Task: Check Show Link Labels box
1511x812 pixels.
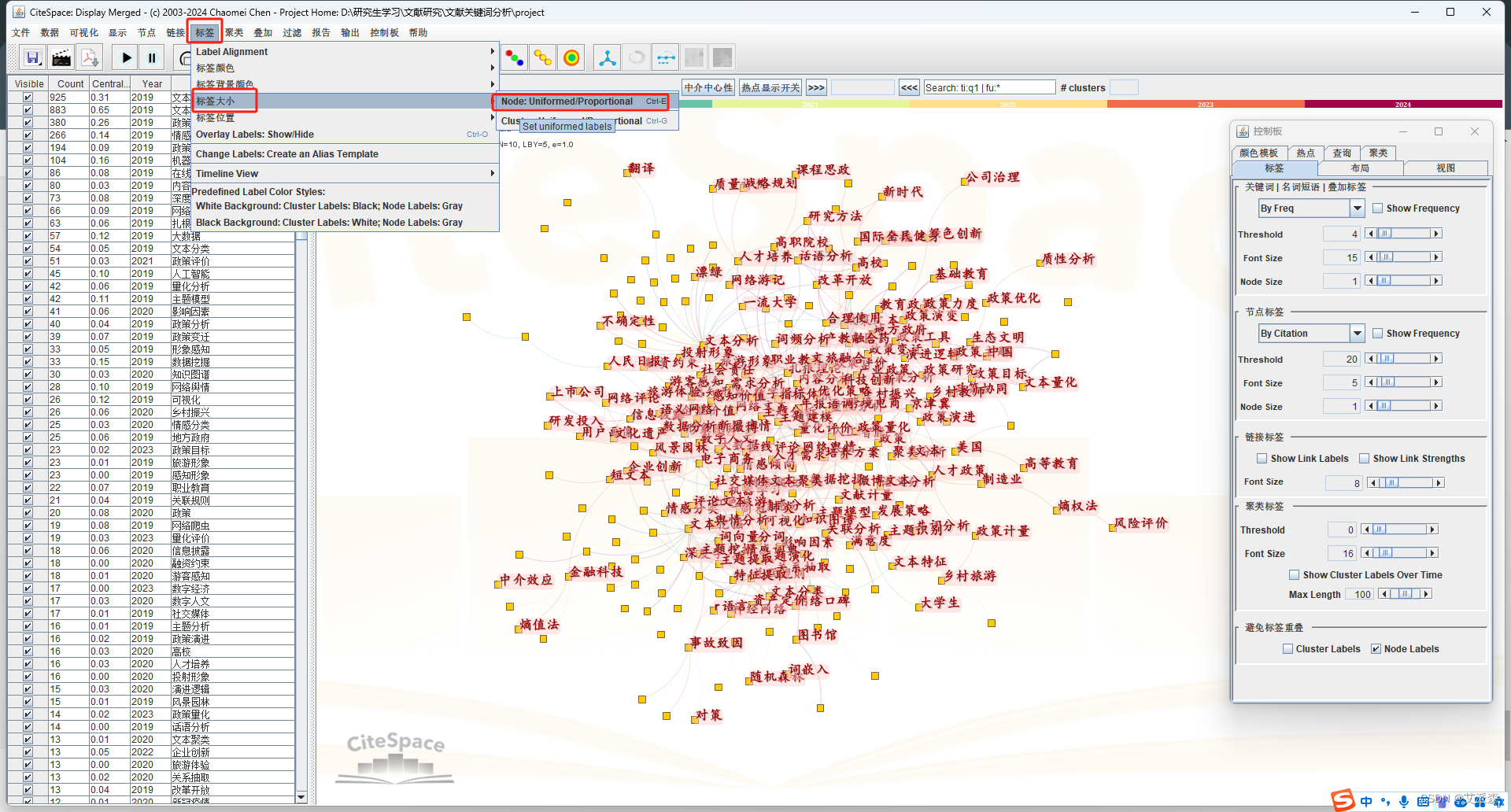Action: pyautogui.click(x=1262, y=459)
